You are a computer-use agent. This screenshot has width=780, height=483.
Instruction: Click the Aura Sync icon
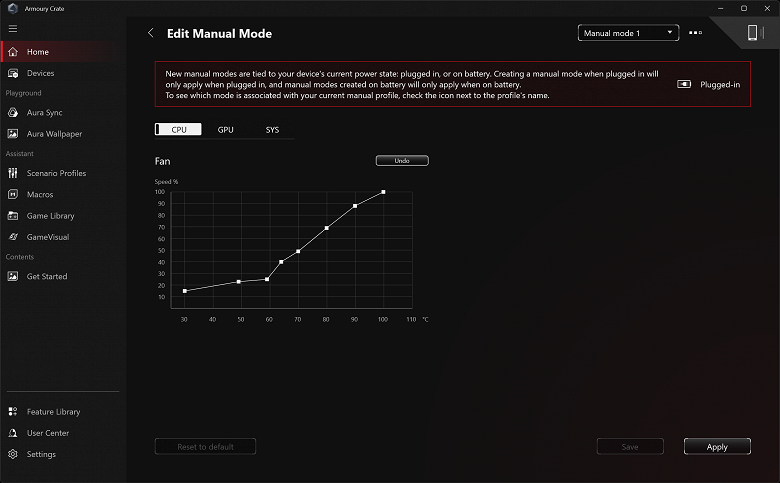[x=13, y=112]
